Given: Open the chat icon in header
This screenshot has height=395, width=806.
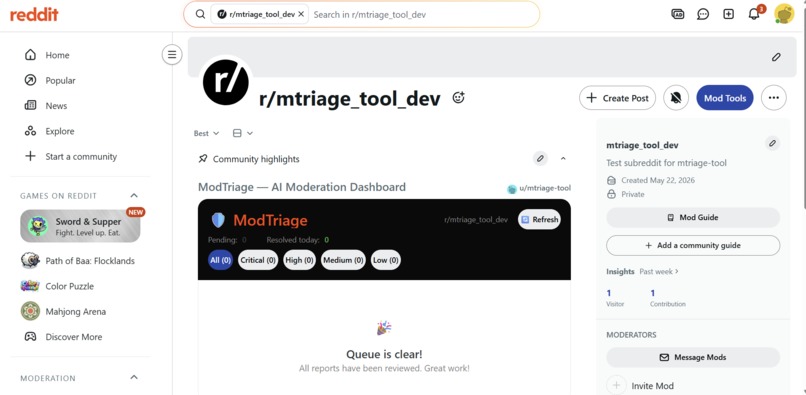Looking at the screenshot, I should (x=703, y=14).
